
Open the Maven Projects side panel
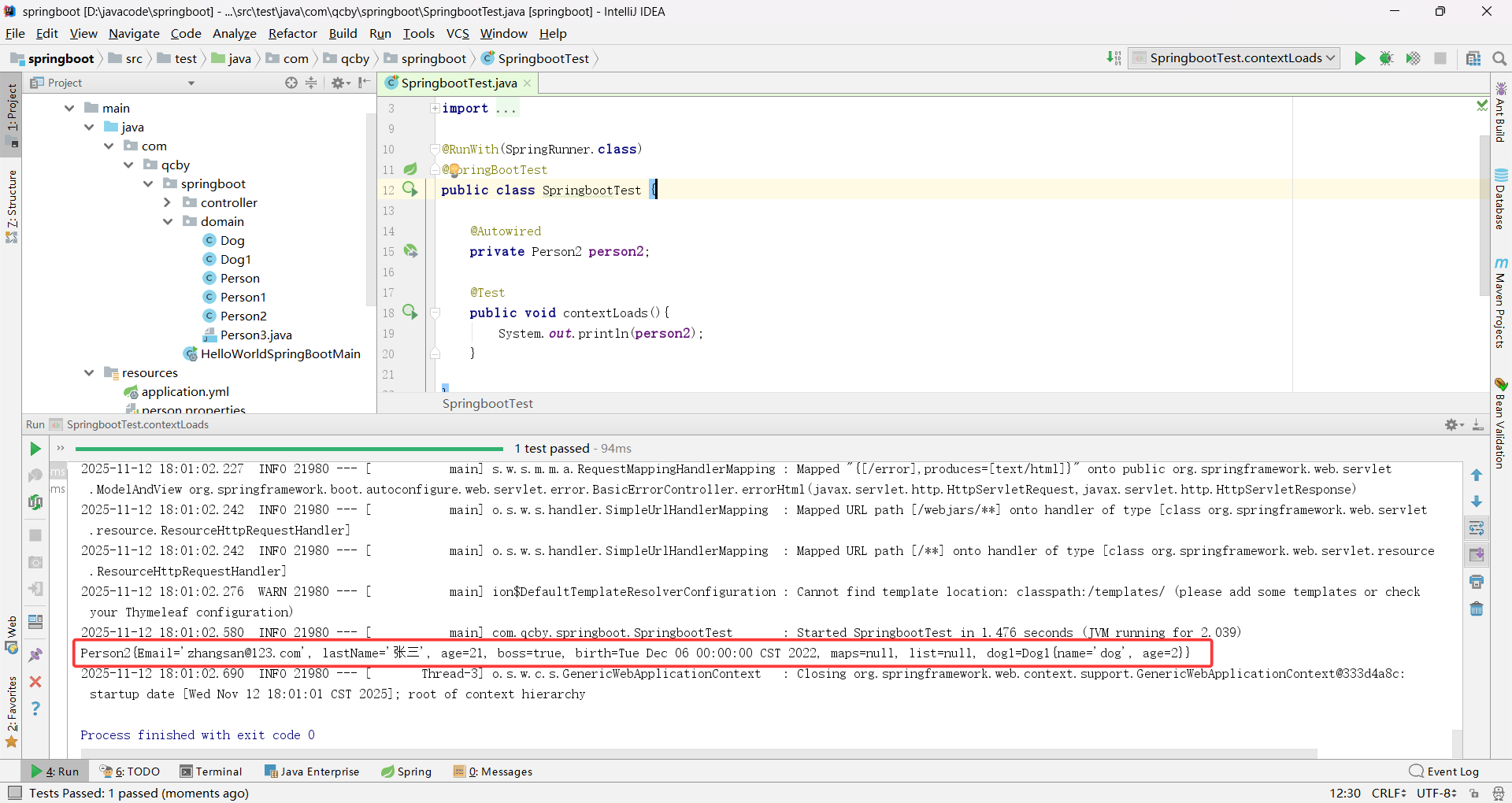tap(1501, 303)
